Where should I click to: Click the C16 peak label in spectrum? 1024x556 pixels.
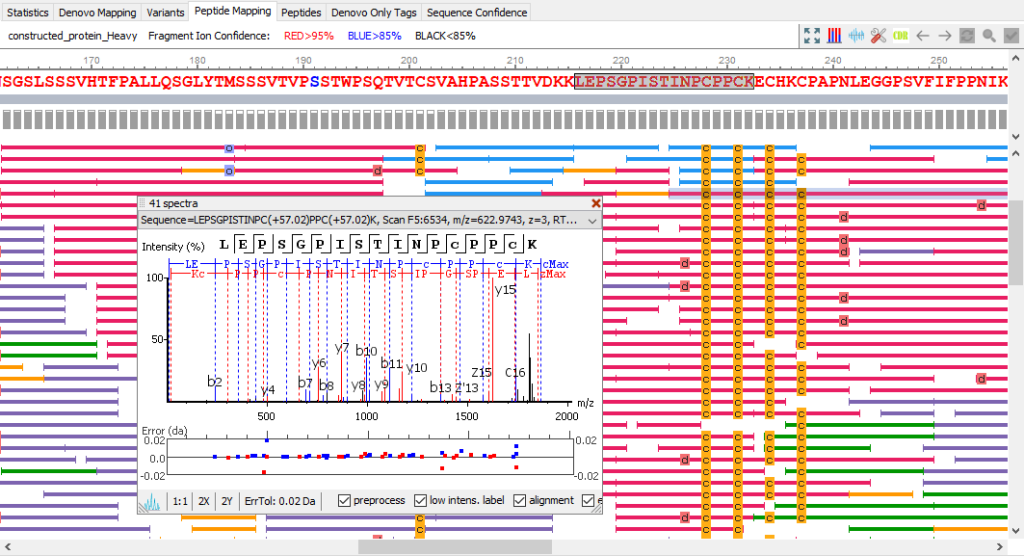pyautogui.click(x=515, y=372)
